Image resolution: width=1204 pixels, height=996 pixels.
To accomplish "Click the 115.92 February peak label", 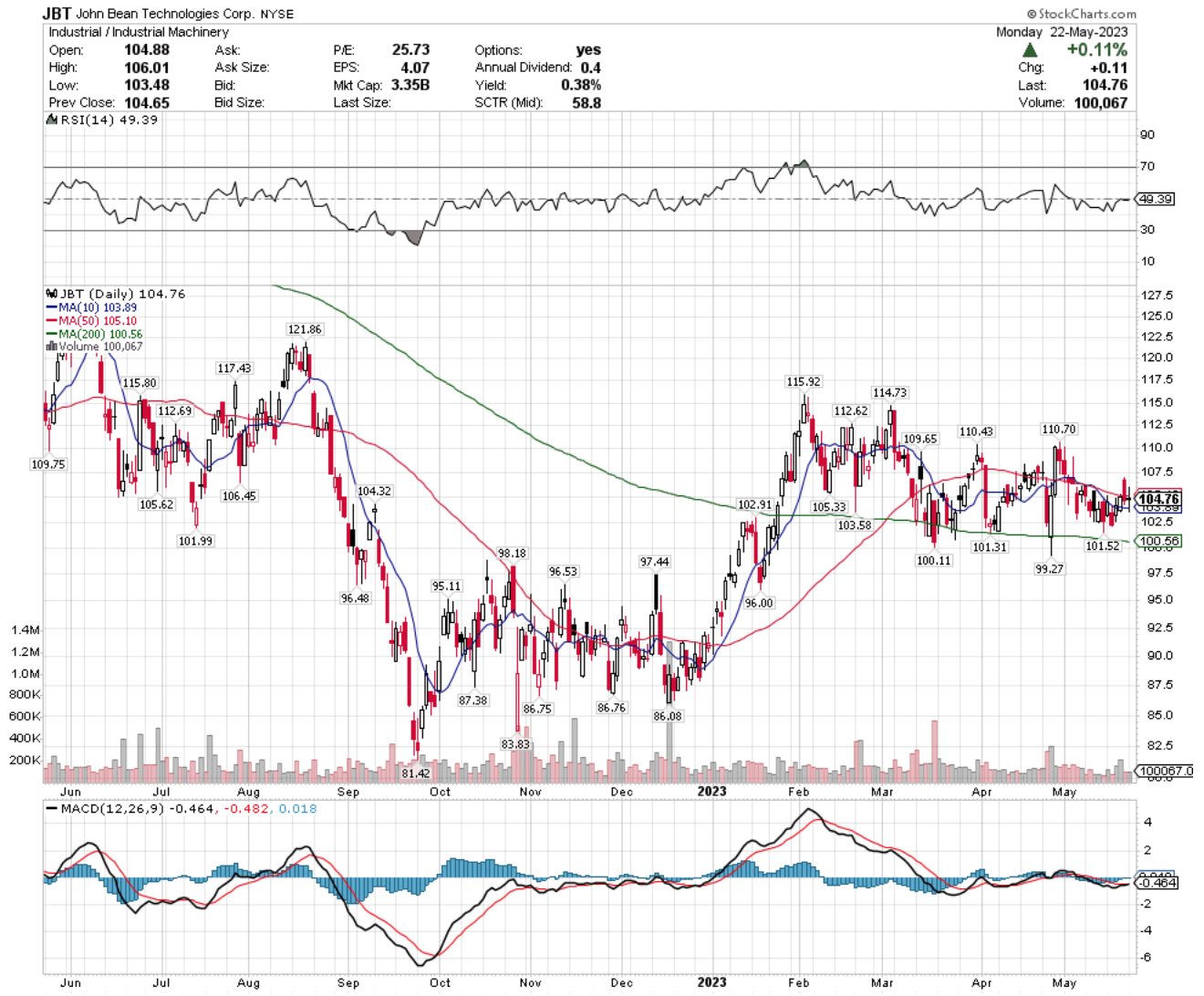I will (804, 381).
